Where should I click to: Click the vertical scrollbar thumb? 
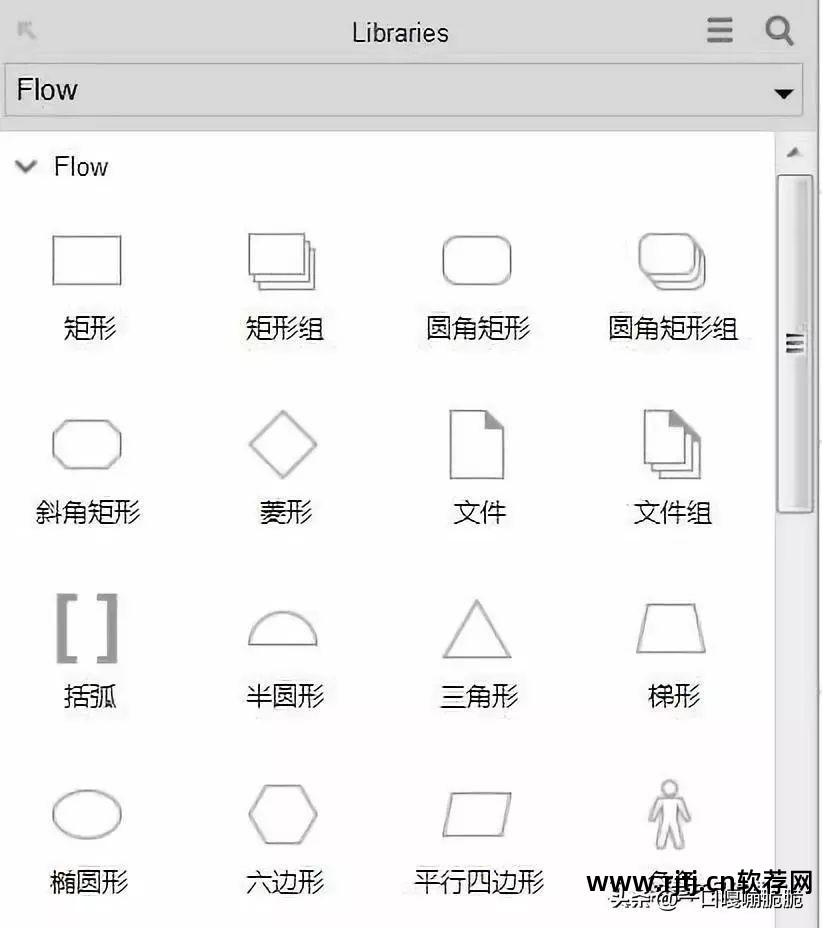(x=795, y=343)
